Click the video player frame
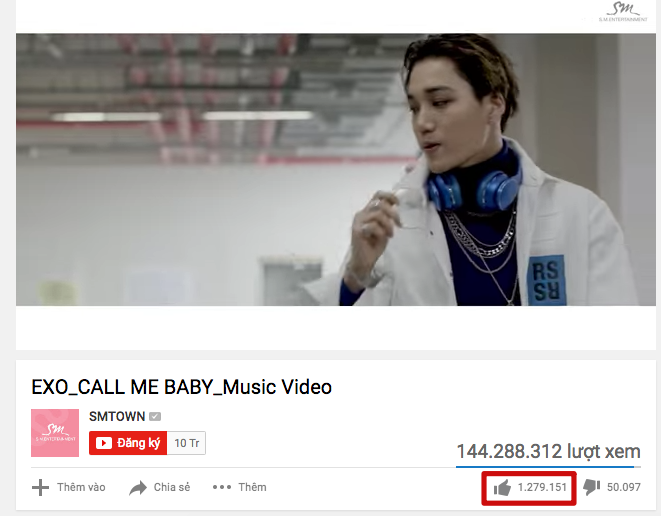Screen dimensions: 661x516 coord(336,169)
